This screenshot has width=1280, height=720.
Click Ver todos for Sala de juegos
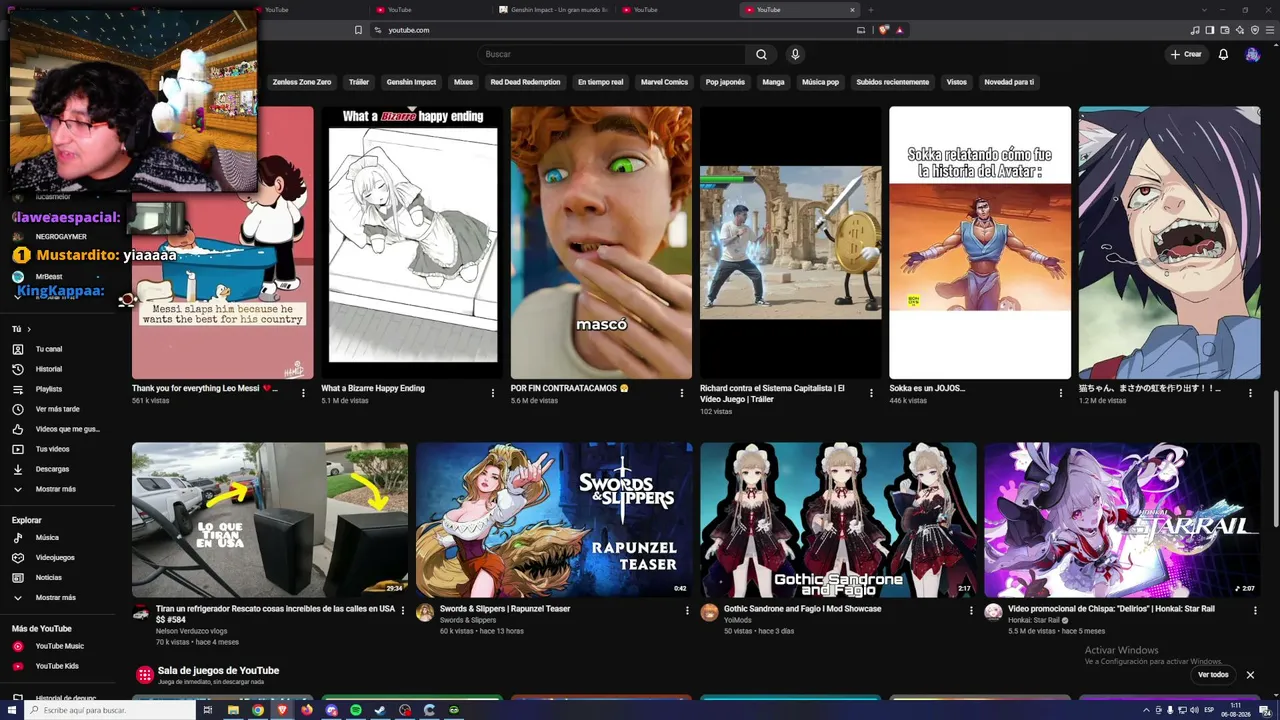click(1213, 675)
